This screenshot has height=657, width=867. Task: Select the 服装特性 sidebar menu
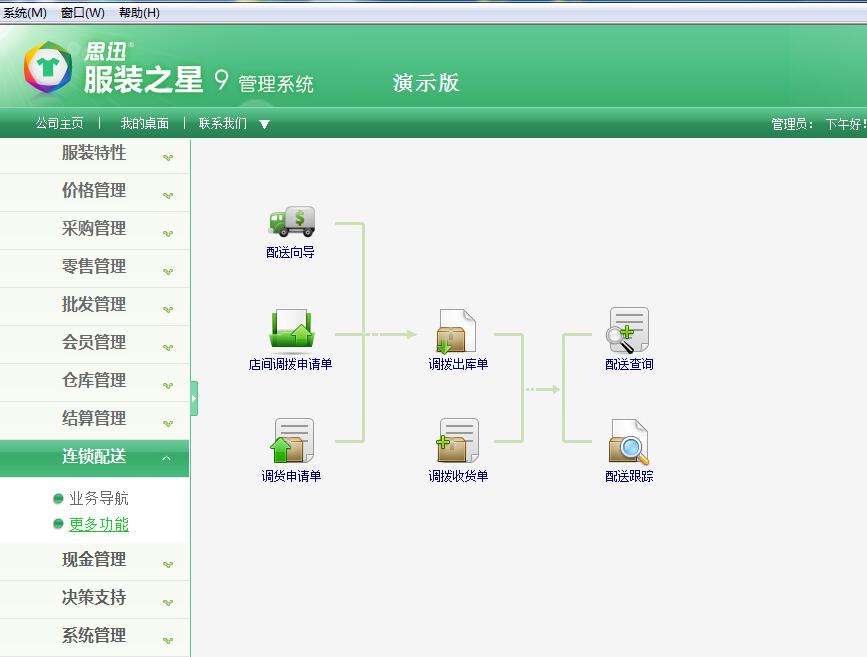(x=95, y=153)
